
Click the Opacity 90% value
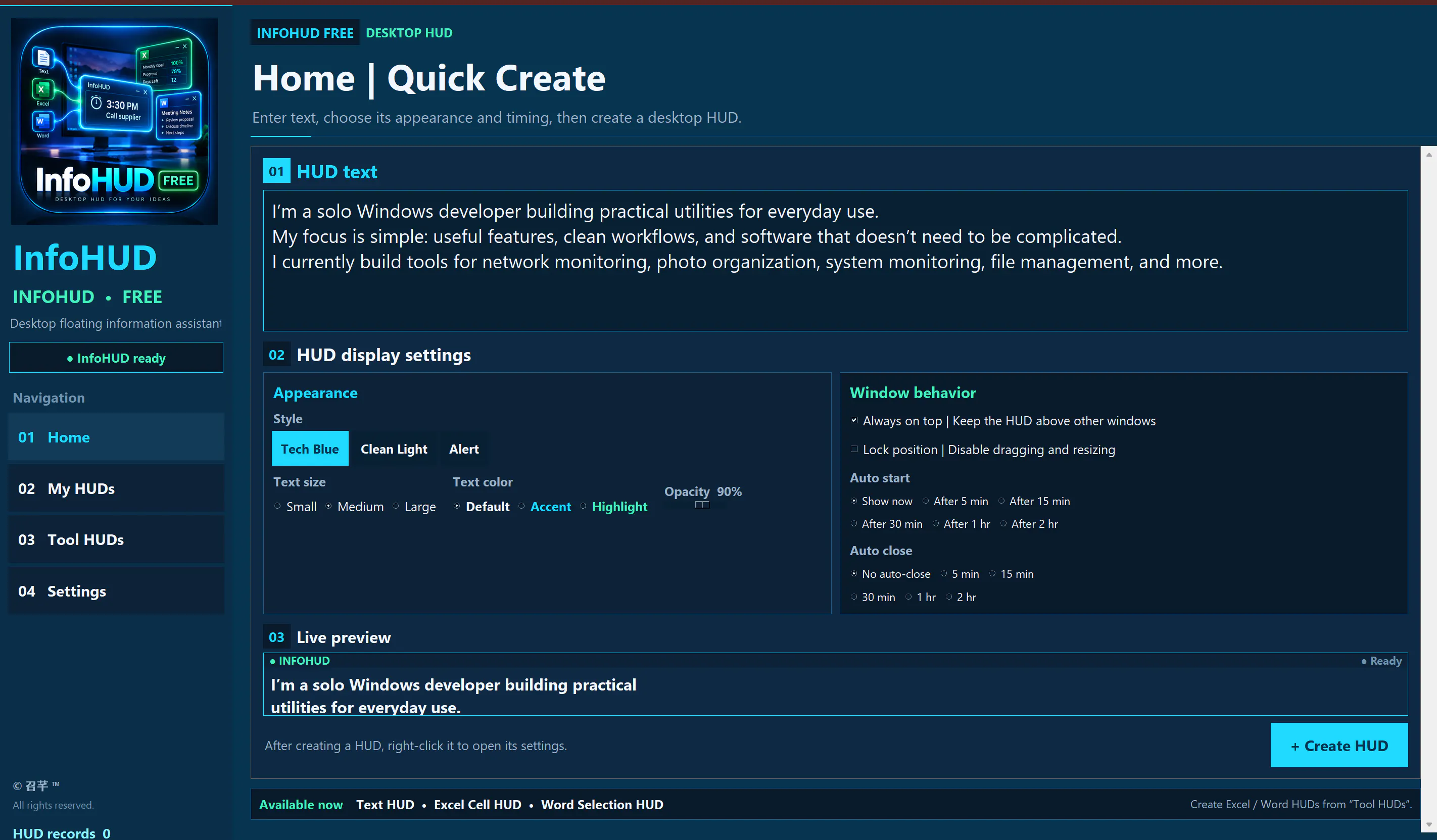729,491
